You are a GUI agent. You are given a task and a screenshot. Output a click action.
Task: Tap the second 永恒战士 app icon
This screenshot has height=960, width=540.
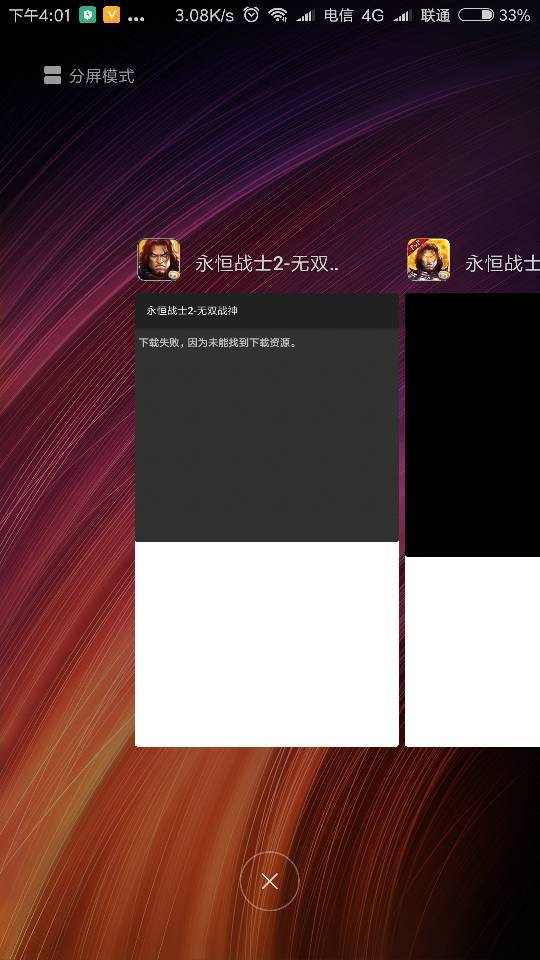coord(429,260)
